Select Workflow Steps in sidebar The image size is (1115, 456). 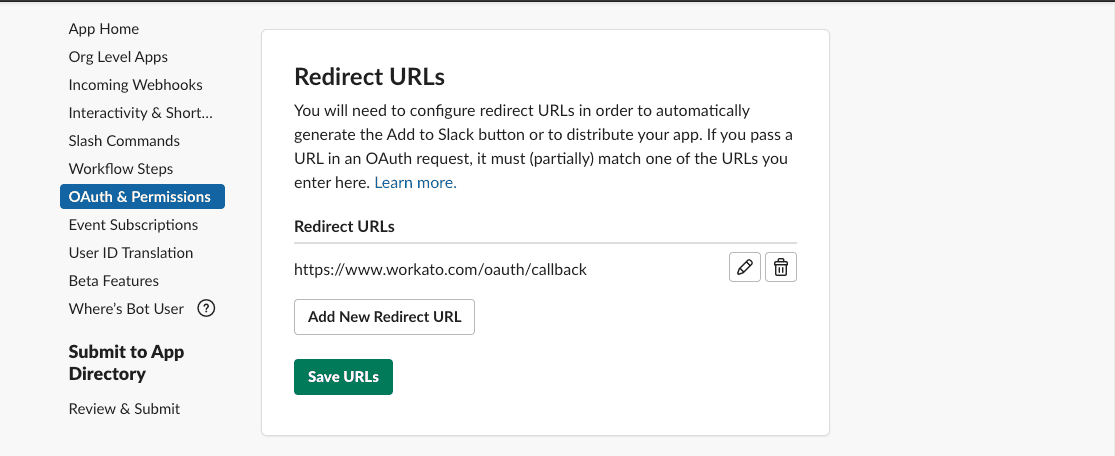pyautogui.click(x=121, y=169)
